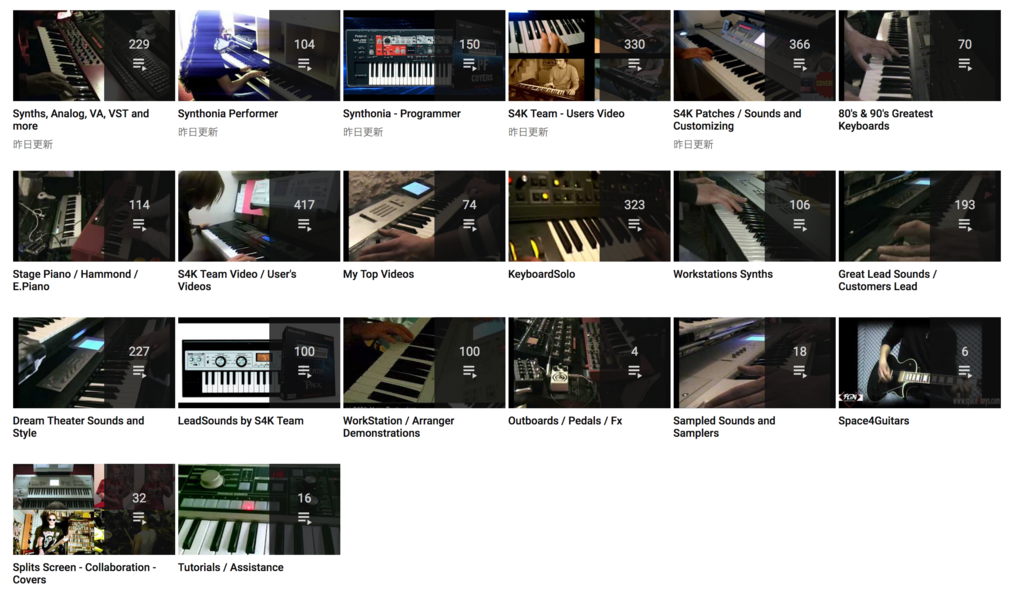Open the Sampled Sounds and Samplers playlist
This screenshot has width=1024, height=595.
coord(724,427)
